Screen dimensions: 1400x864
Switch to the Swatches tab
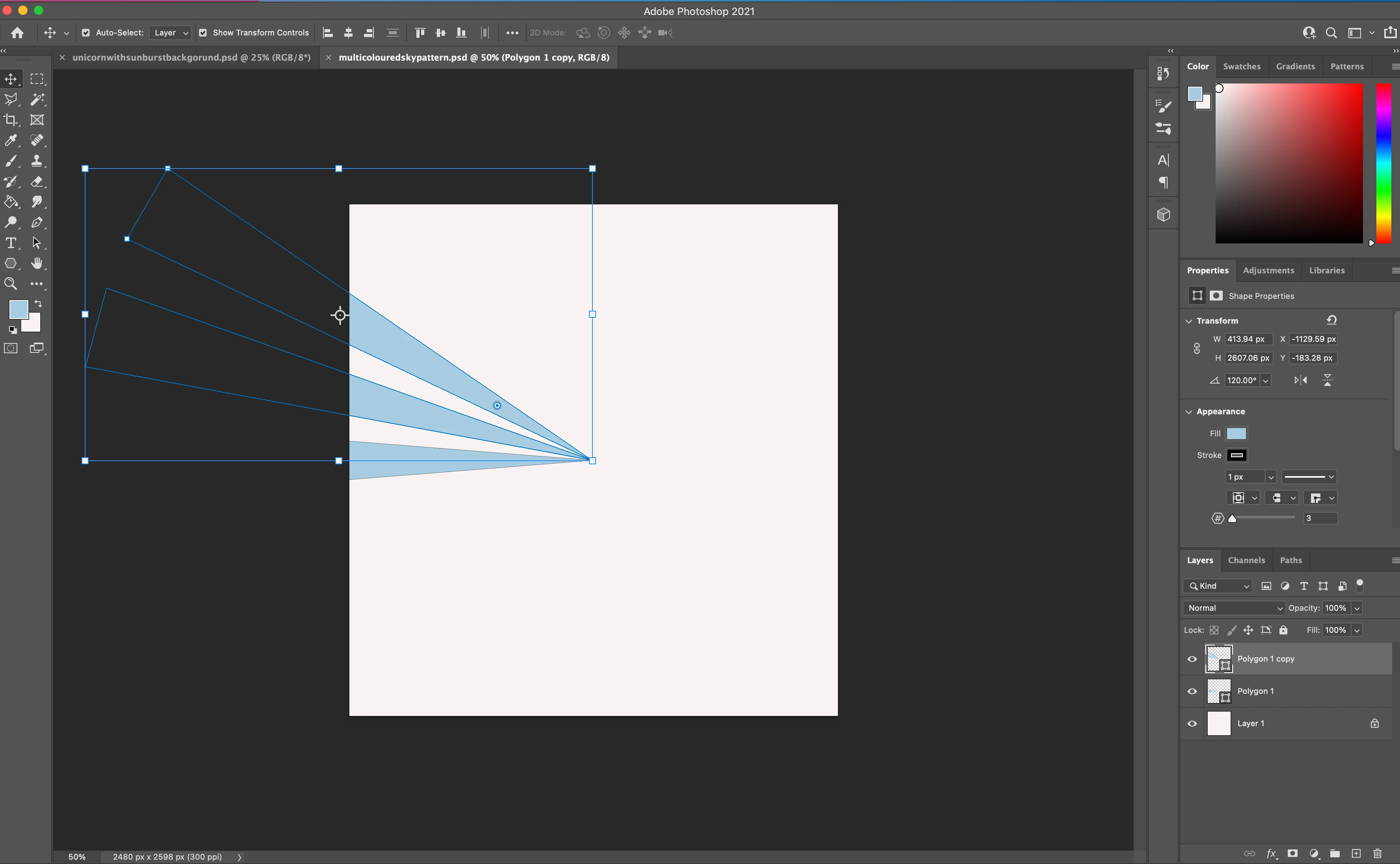(x=1242, y=67)
